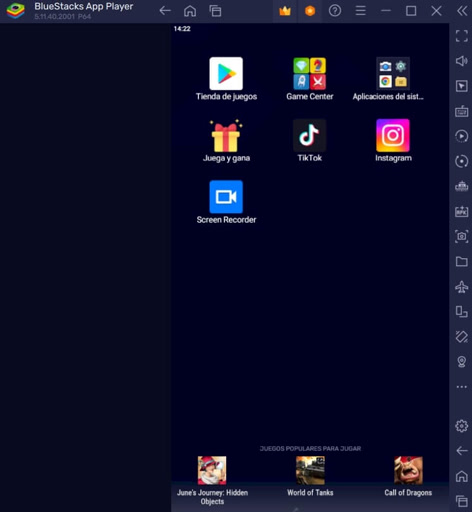This screenshot has width=472, height=512.
Task: Open the set location pin icon
Action: (x=462, y=362)
